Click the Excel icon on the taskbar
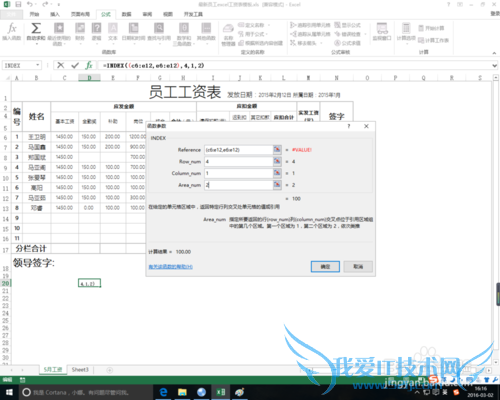Image resolution: width=500 pixels, height=400 pixels. [221, 392]
